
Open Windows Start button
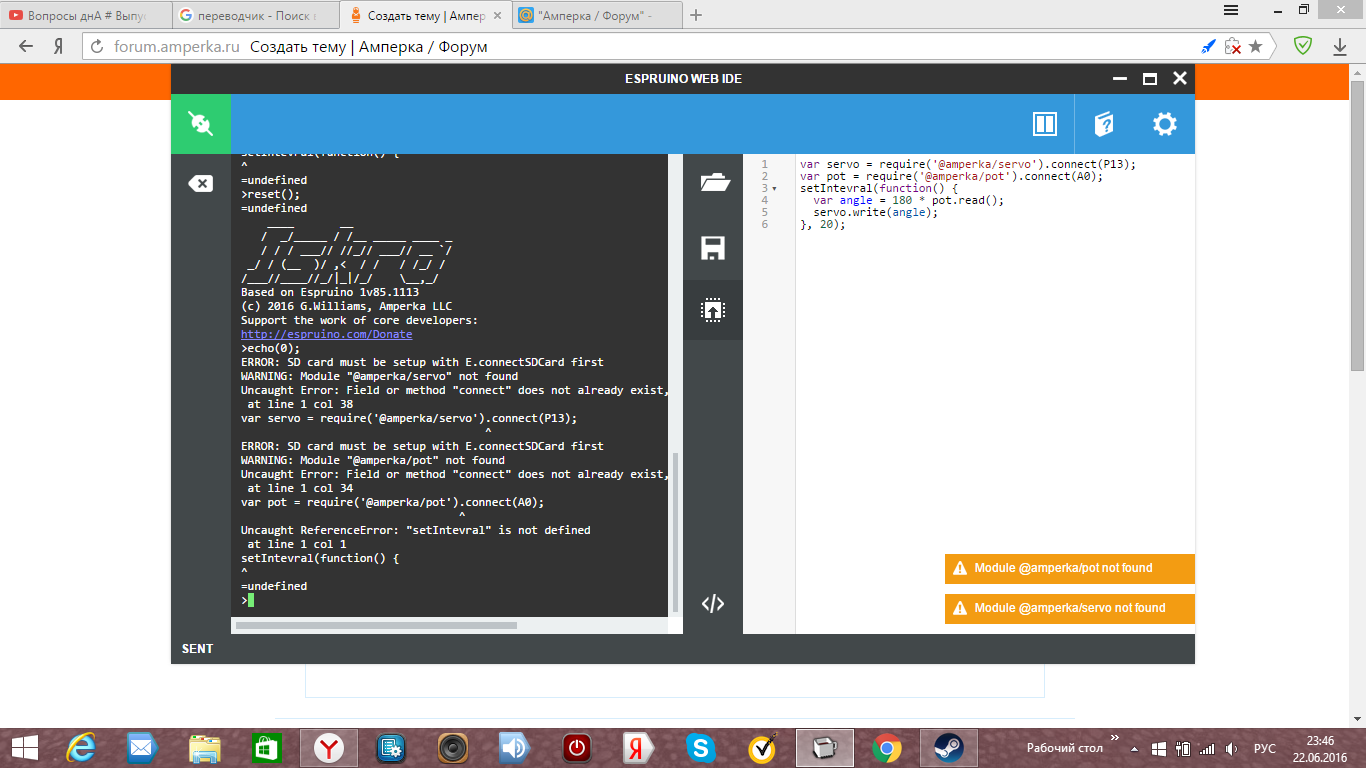click(x=25, y=748)
